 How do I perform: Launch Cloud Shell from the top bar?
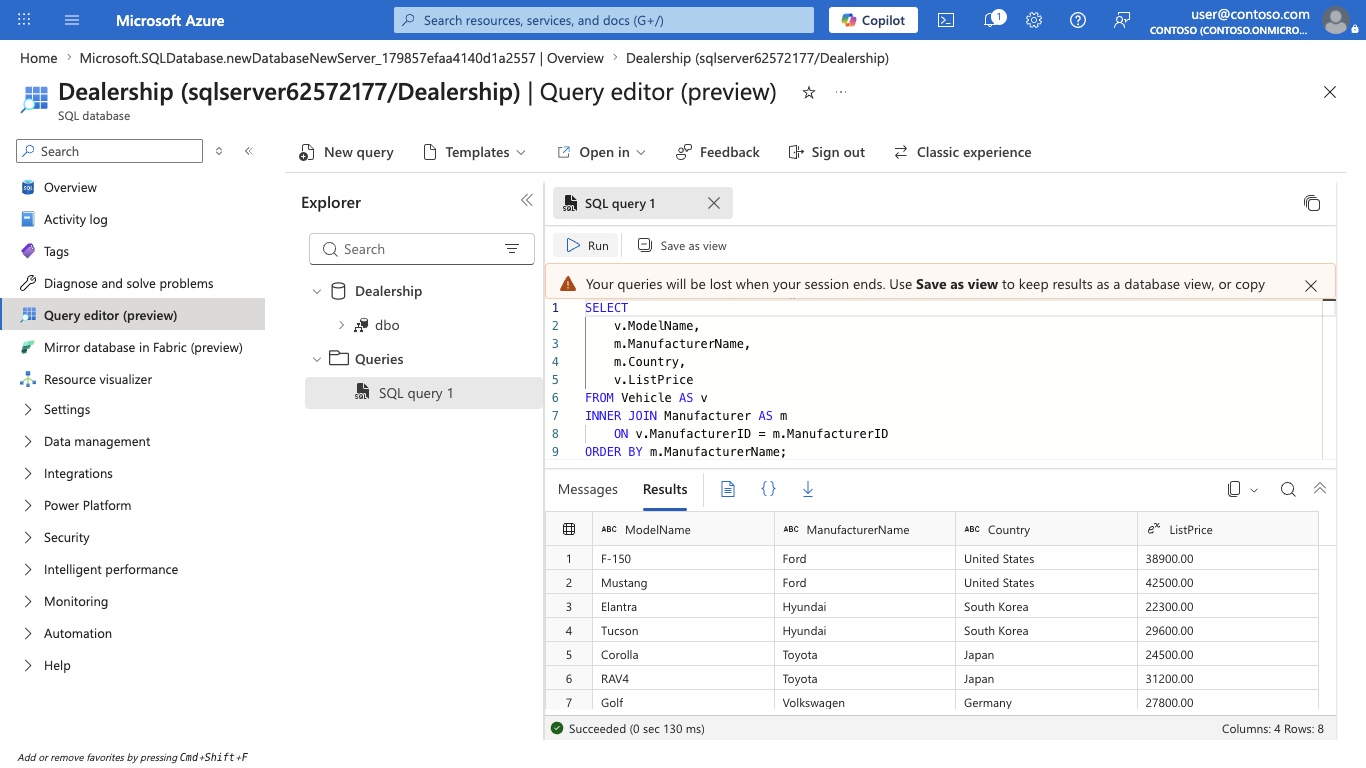pos(946,20)
